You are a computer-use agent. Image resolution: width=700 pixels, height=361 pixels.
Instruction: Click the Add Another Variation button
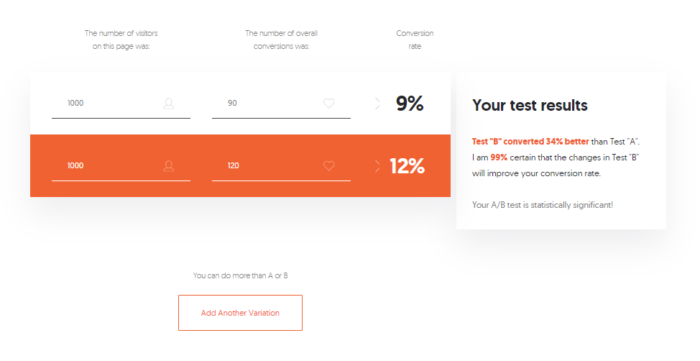click(x=240, y=313)
